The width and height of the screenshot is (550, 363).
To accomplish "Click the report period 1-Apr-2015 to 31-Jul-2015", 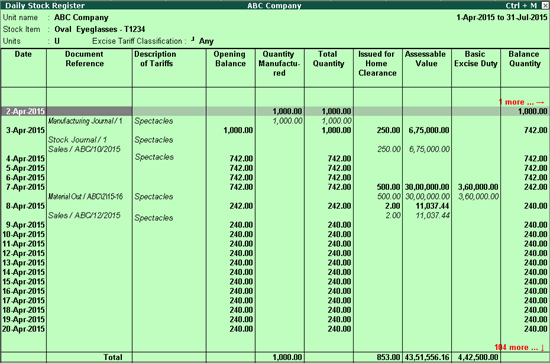I will tap(502, 18).
